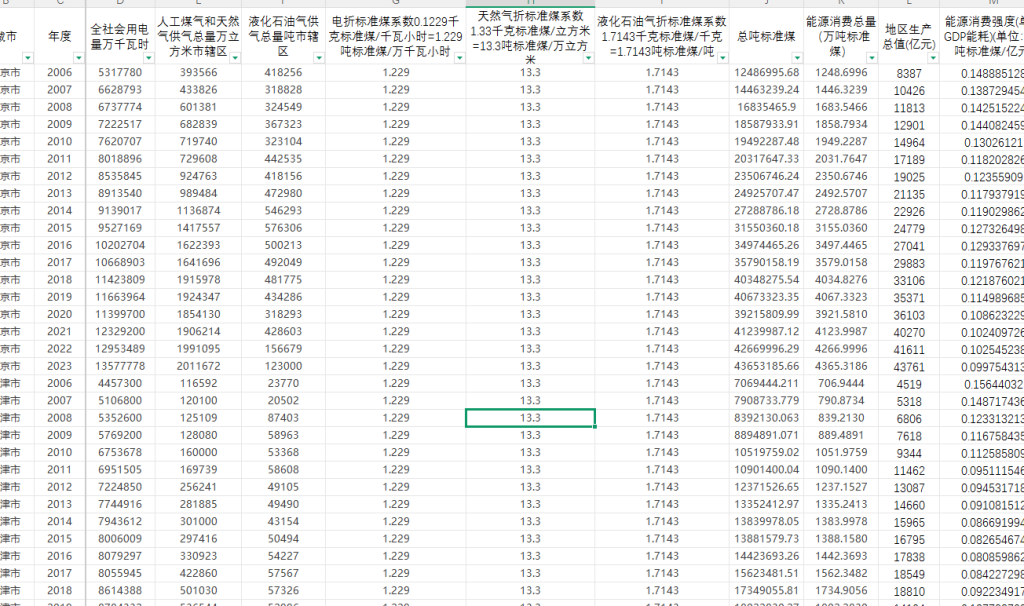1024x606 pixels.
Task: Select the 地区生产总值(亿元) header cell
Action: pyautogui.click(x=908, y=36)
